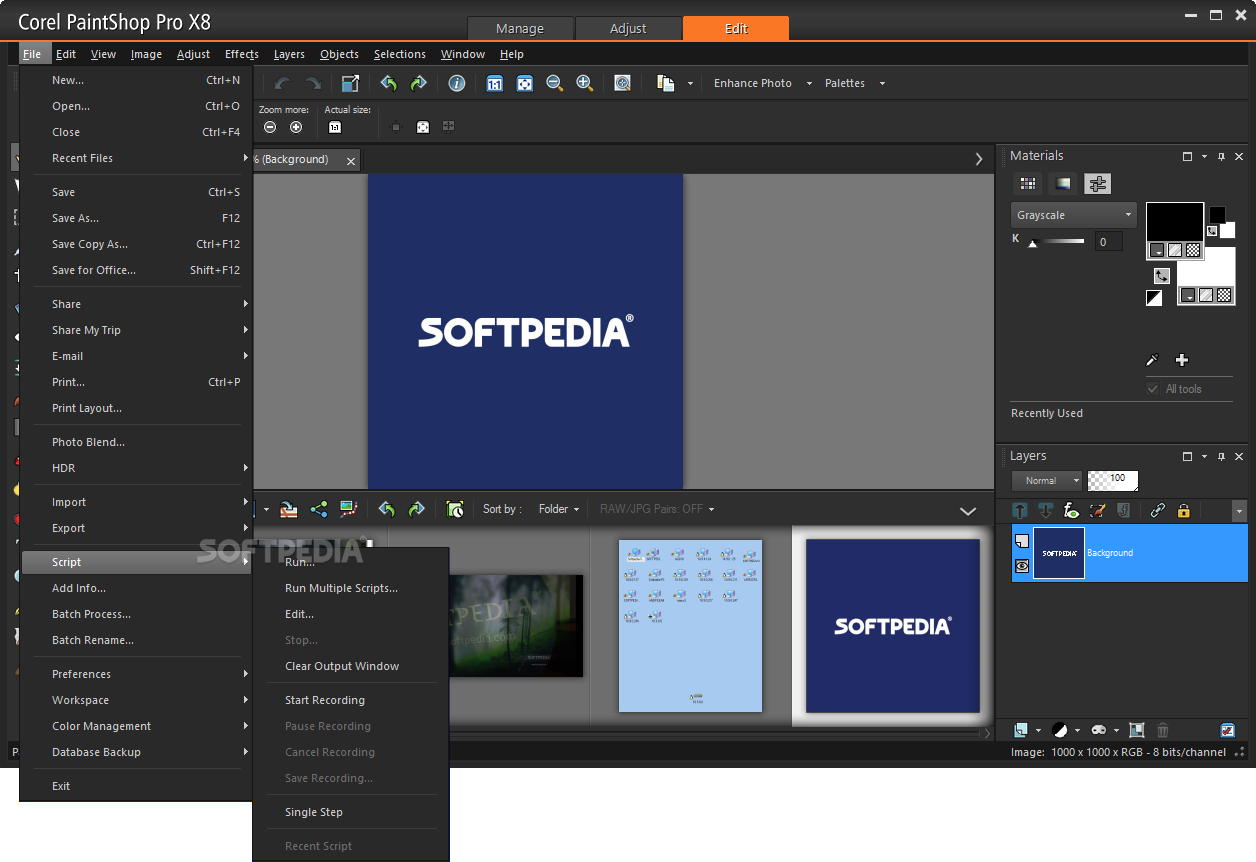This screenshot has width=1256, height=862.
Task: Click Clear Output Window entry
Action: (x=350, y=666)
